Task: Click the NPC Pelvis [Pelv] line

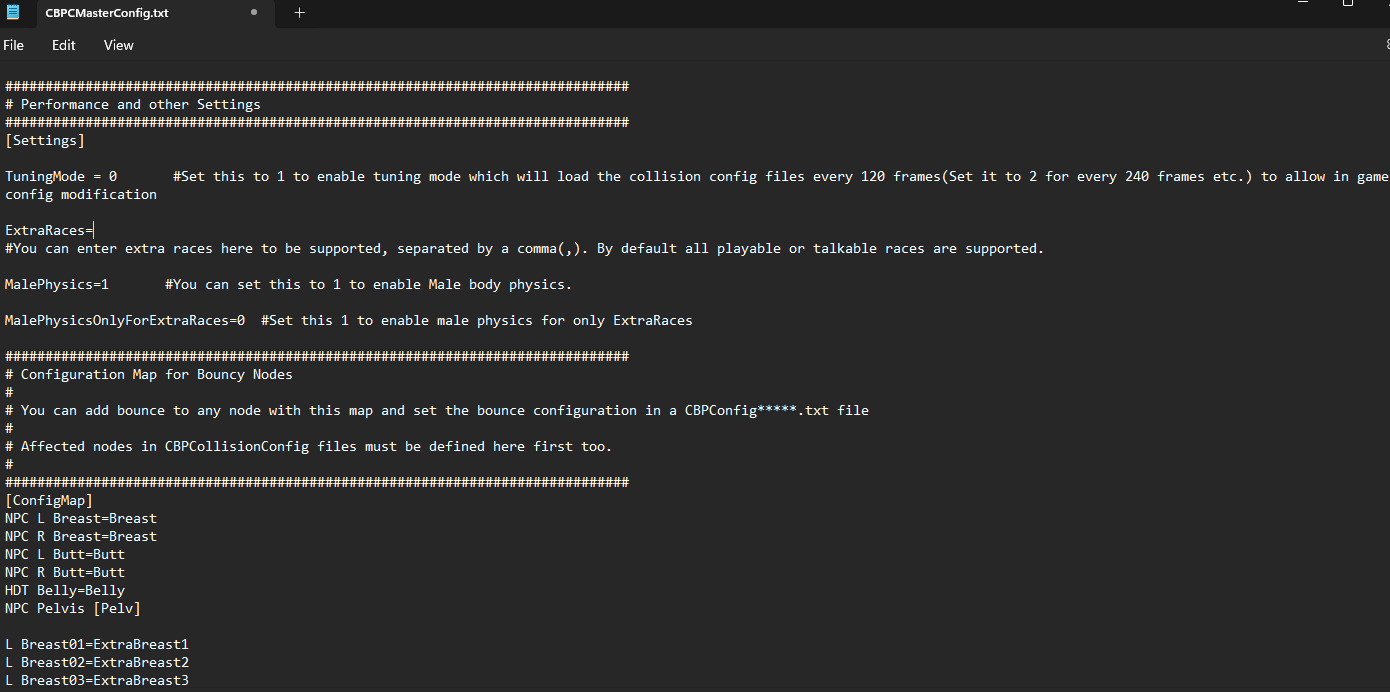Action: (73, 608)
